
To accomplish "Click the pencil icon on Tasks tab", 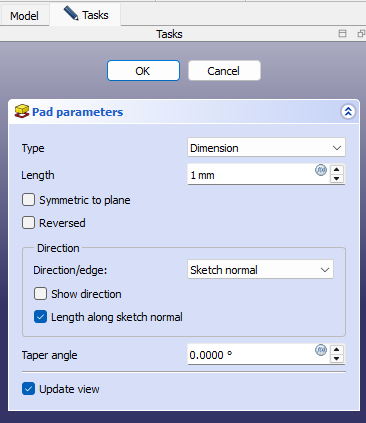I will 71,13.
